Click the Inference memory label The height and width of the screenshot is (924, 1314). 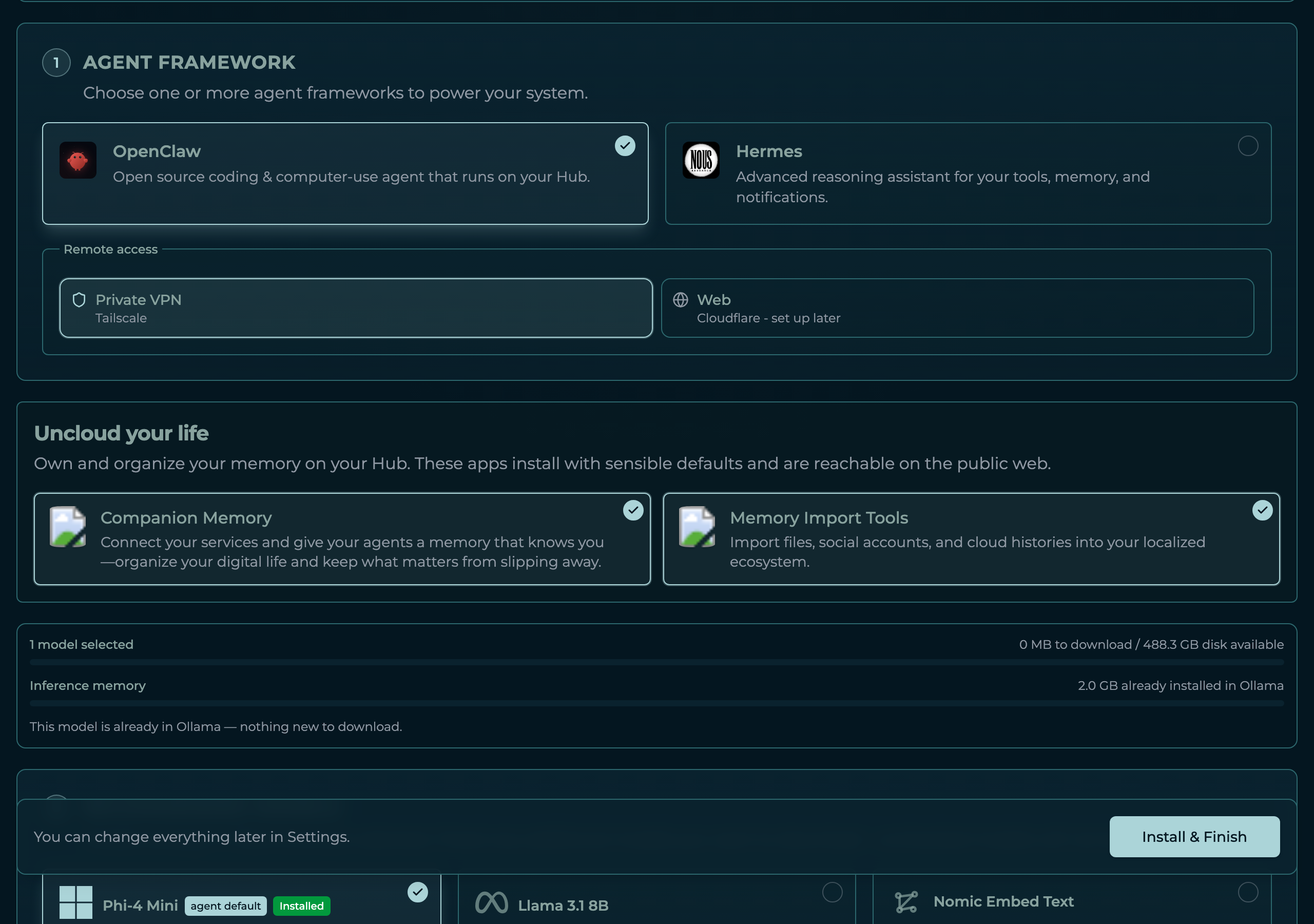pyautogui.click(x=88, y=686)
